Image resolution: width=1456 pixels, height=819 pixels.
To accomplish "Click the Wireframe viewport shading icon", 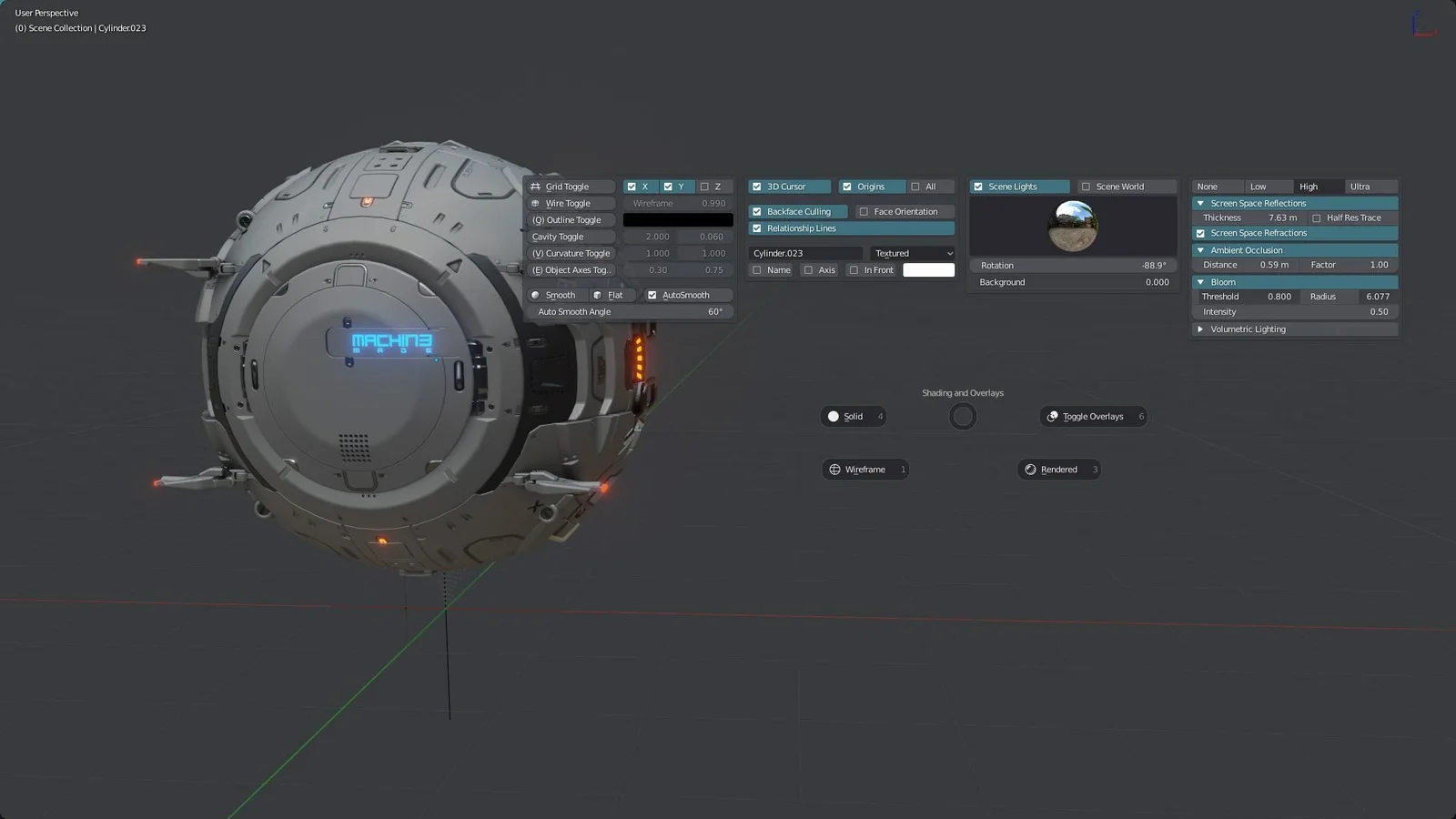I will (836, 469).
